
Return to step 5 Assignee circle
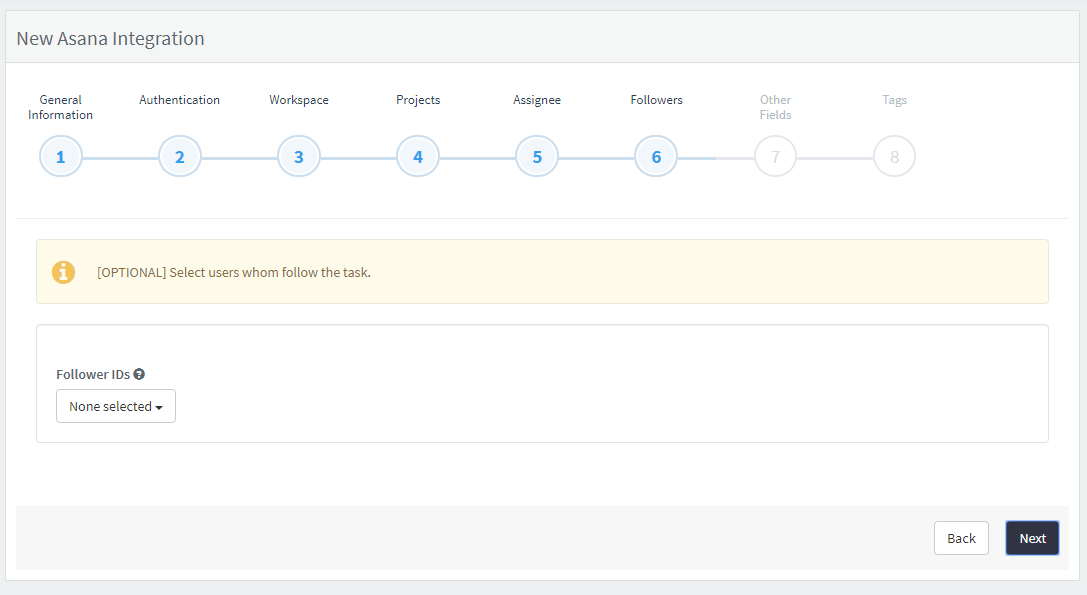[x=537, y=157]
